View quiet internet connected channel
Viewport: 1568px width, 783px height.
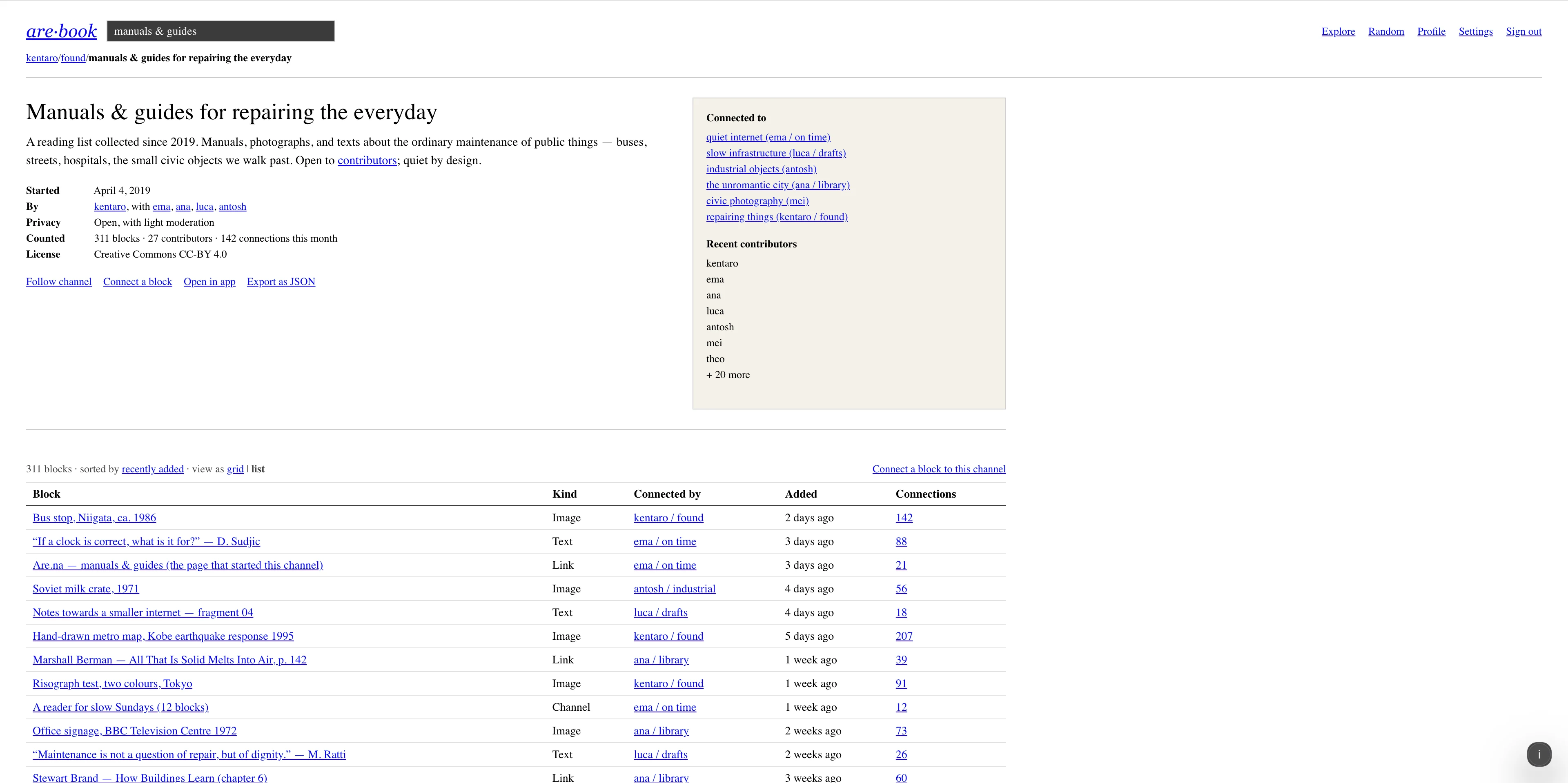tap(768, 138)
